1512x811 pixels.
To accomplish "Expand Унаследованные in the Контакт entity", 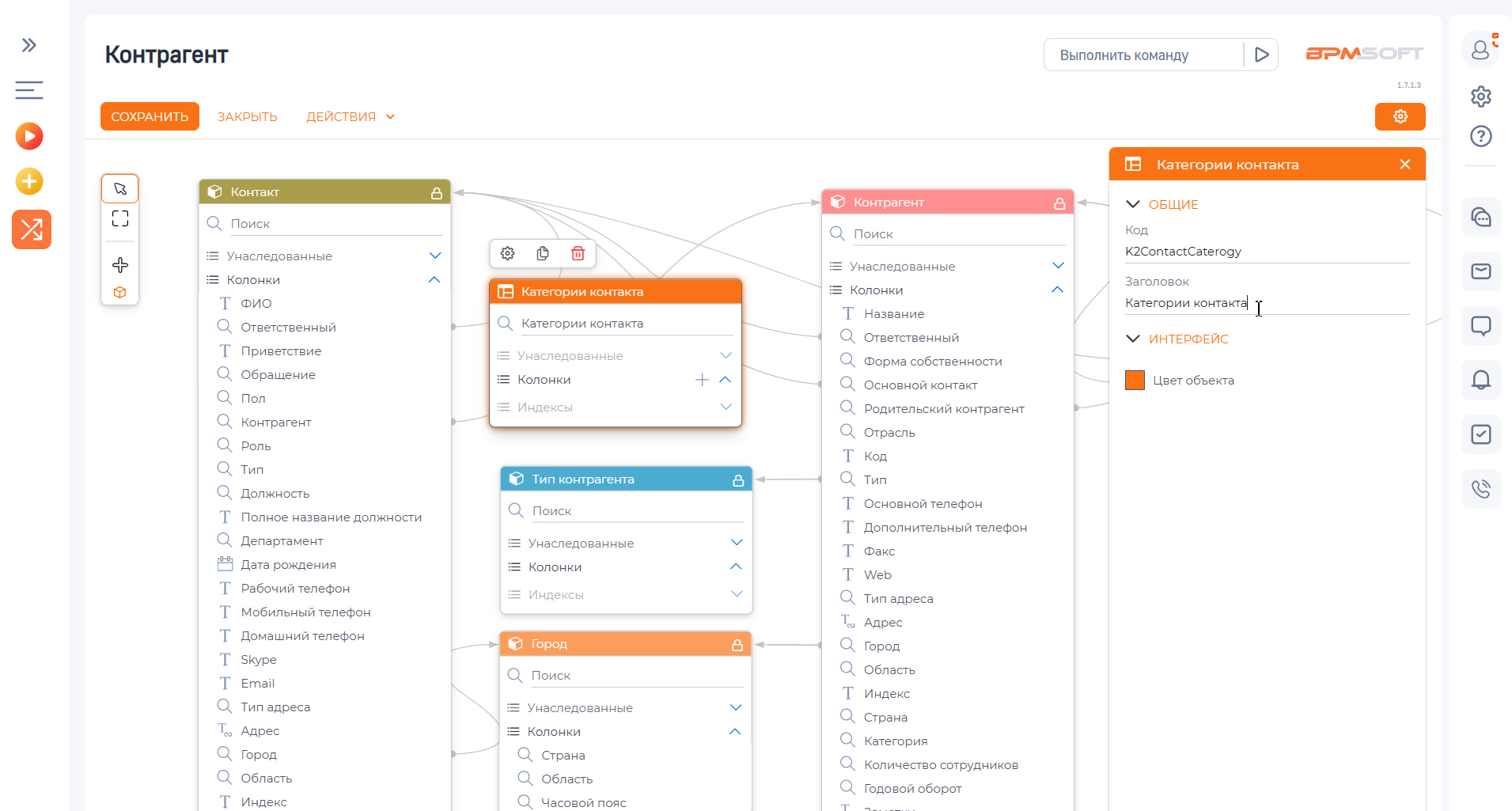I will pyautogui.click(x=434, y=256).
